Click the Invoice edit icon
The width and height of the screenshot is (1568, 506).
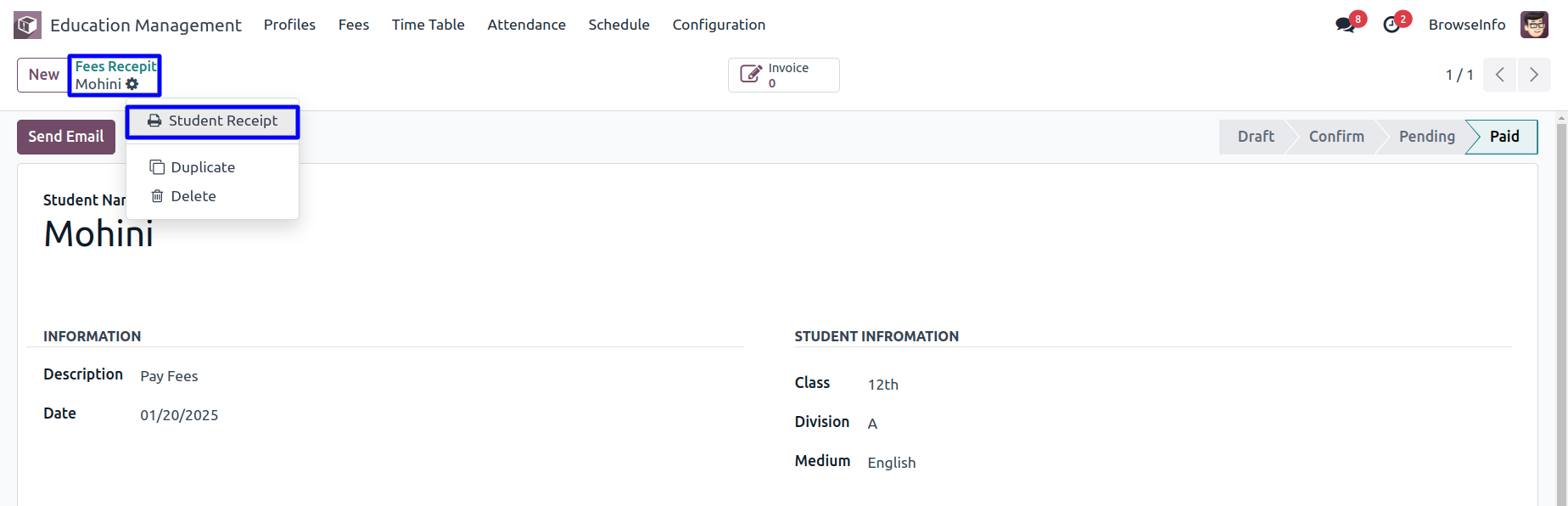[751, 75]
